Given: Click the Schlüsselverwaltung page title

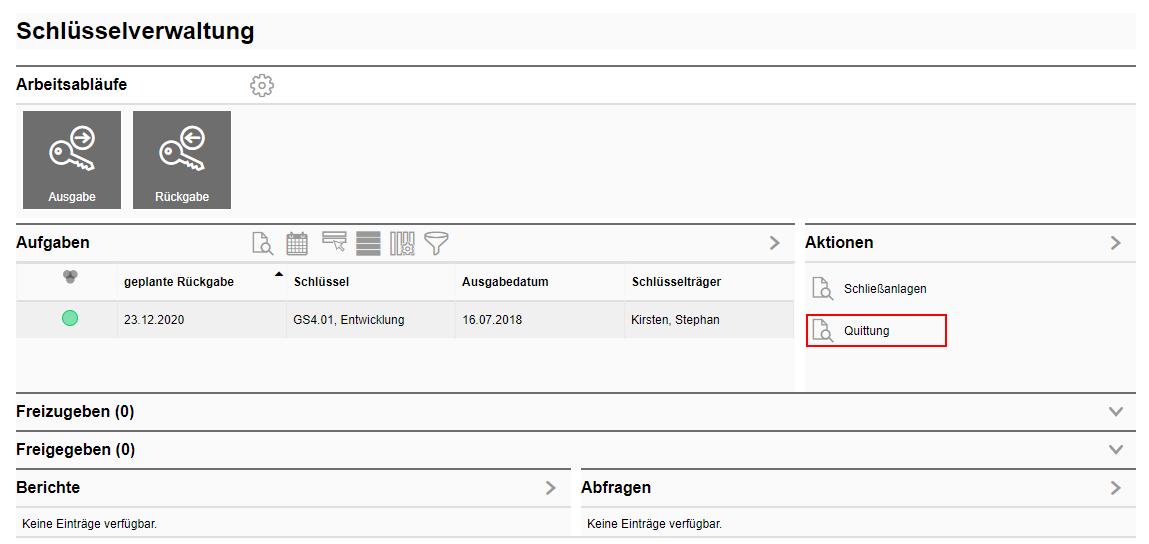Looking at the screenshot, I should point(136,31).
